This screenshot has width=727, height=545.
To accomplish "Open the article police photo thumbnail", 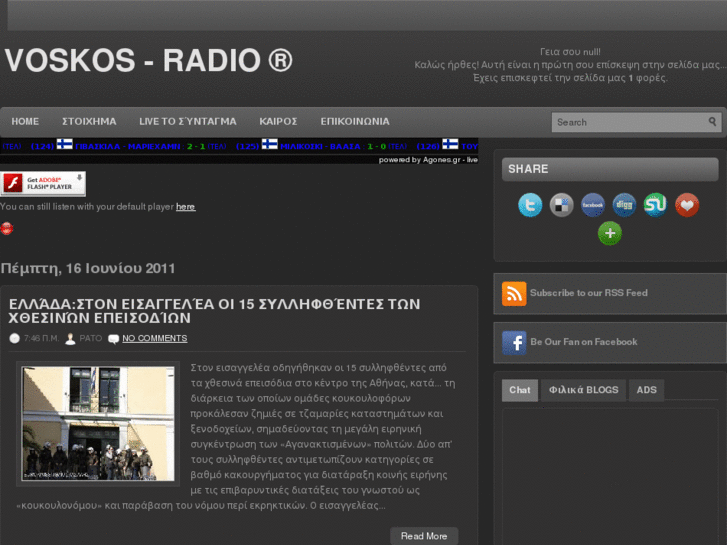I will pos(98,423).
